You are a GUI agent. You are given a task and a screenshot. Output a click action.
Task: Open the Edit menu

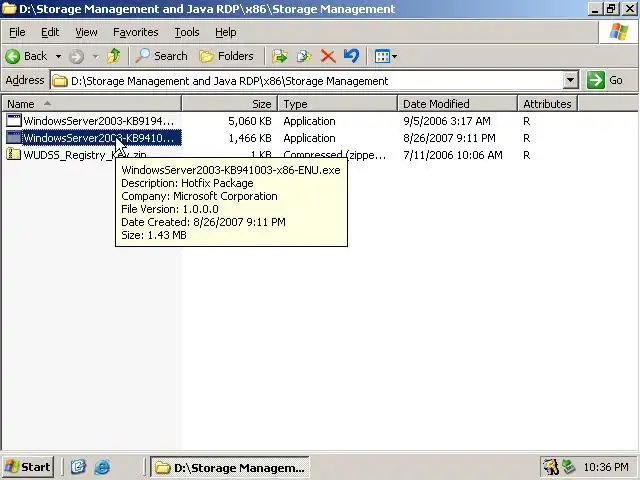coord(50,32)
